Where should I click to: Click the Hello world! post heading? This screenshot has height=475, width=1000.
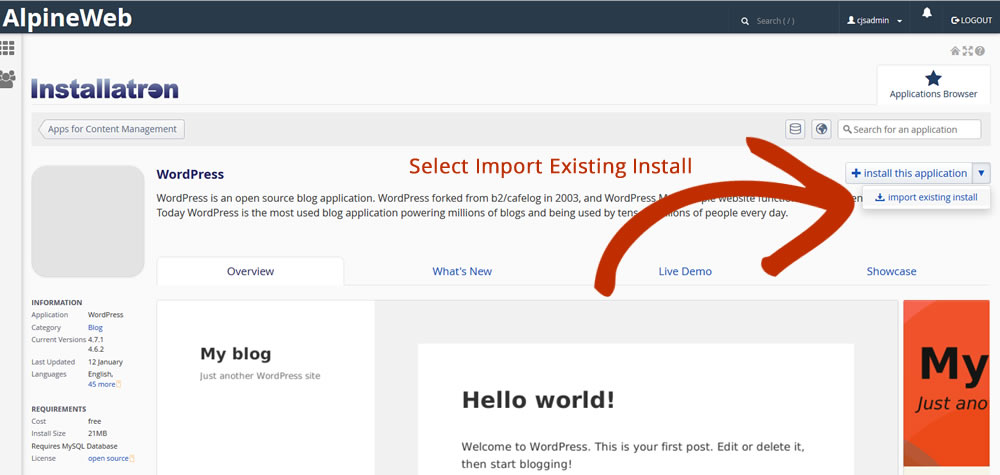point(538,400)
